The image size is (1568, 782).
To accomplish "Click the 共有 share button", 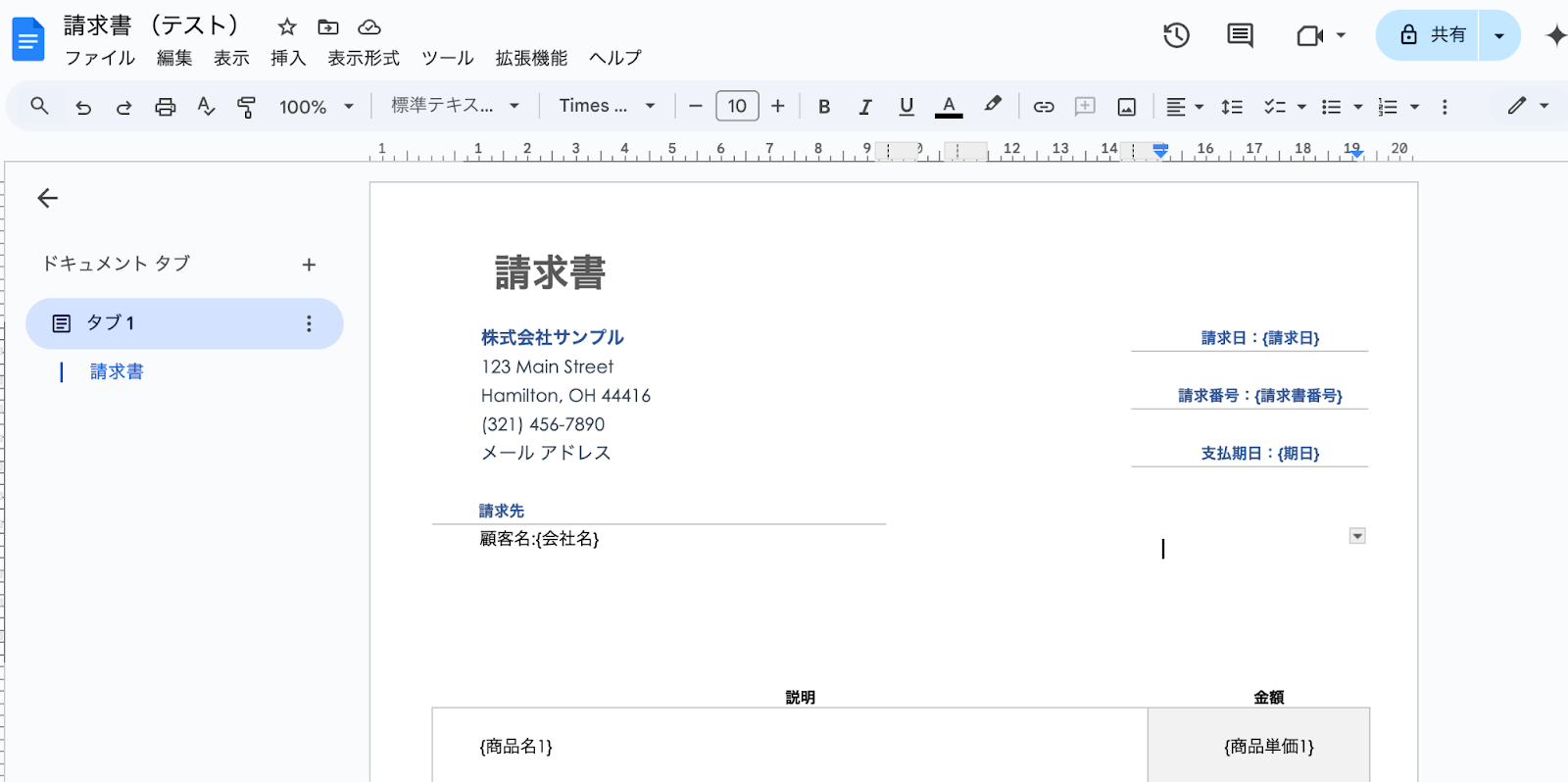I will 1430,35.
